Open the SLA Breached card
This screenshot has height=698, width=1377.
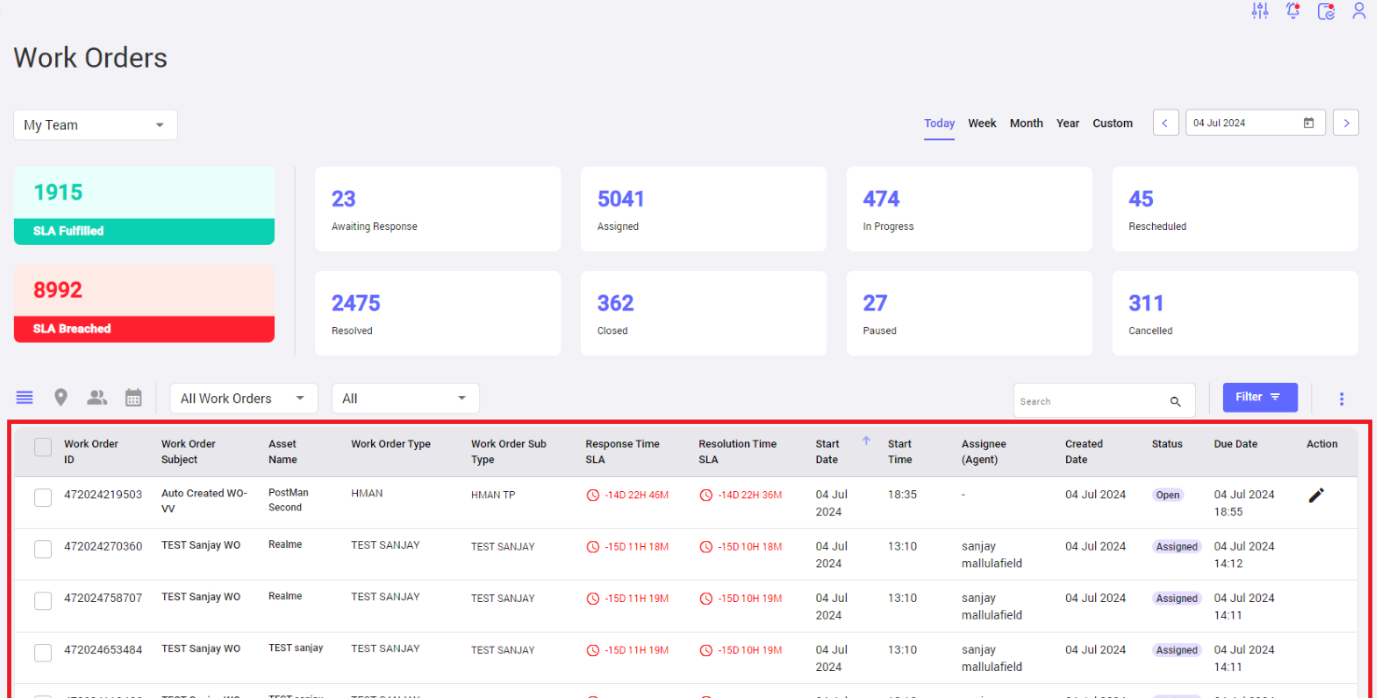point(144,304)
